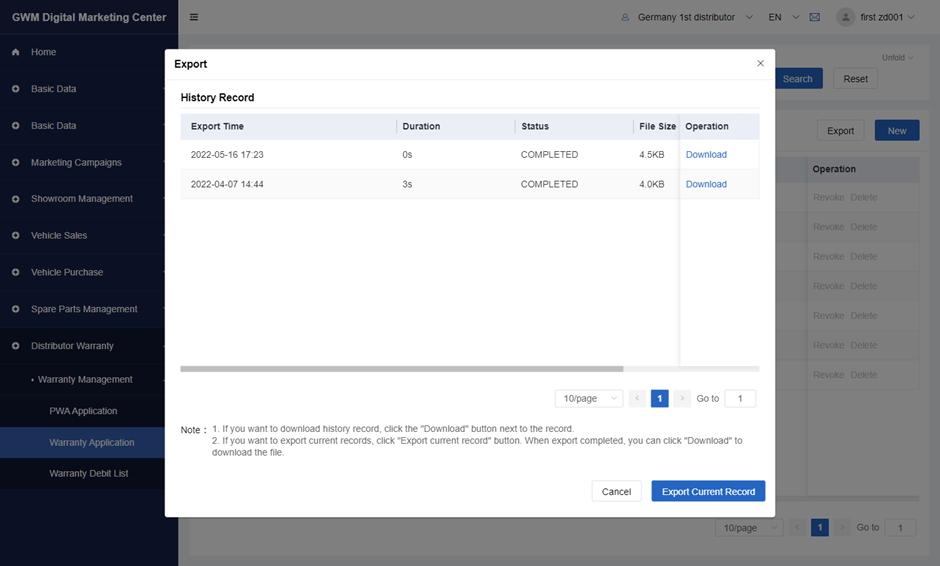
Task: Click background page Go to input
Action: (900, 528)
